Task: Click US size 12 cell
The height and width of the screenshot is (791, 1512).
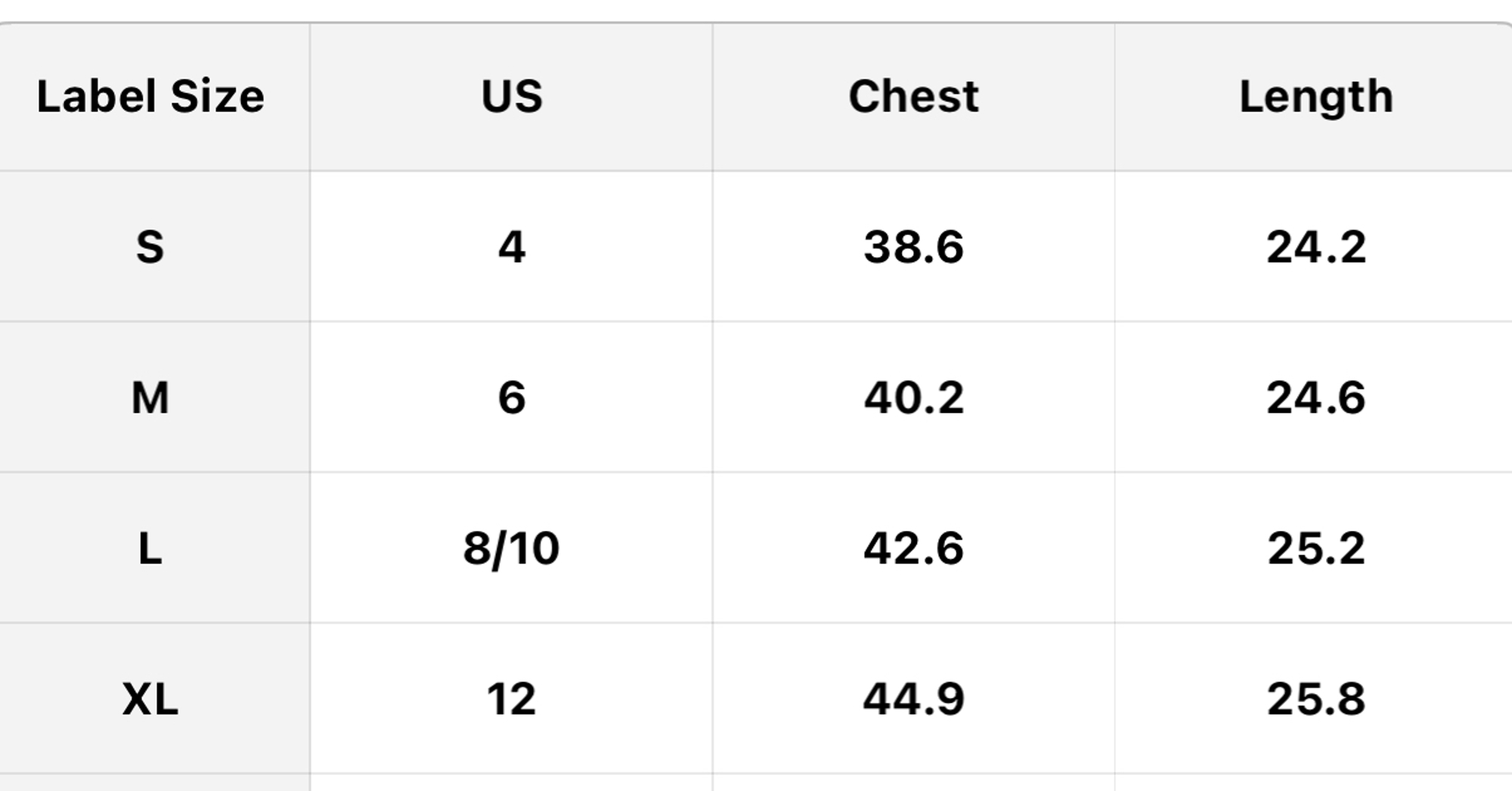Action: [x=512, y=698]
